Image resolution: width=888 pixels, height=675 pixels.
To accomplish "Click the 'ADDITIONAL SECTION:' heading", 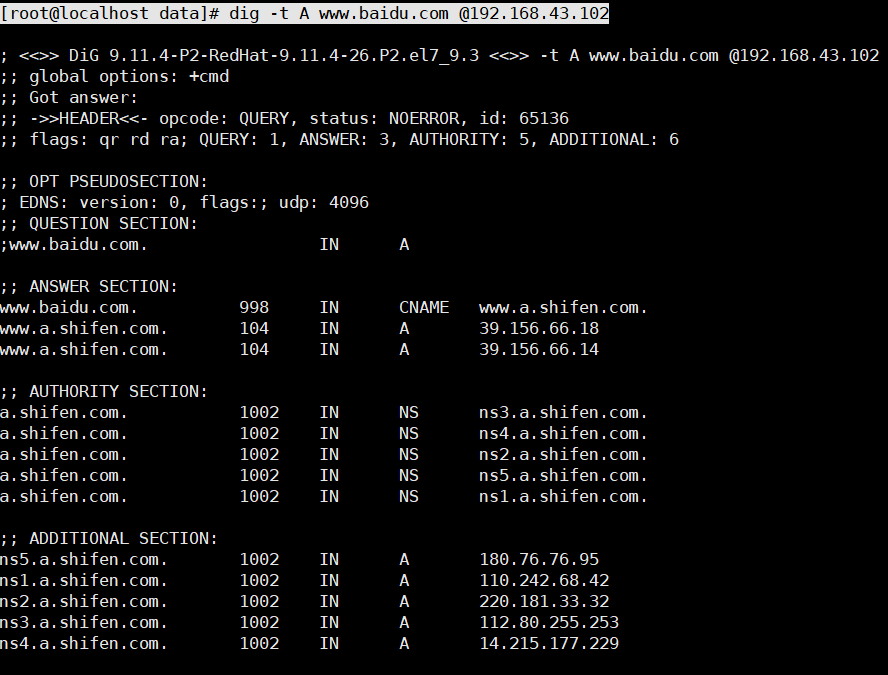I will coord(123,538).
